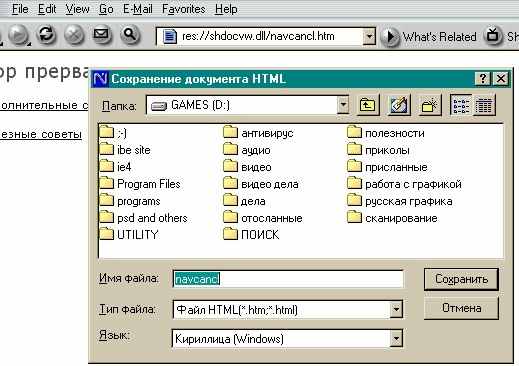Click the page icon in address bar
519x366 pixels.
click(x=169, y=36)
